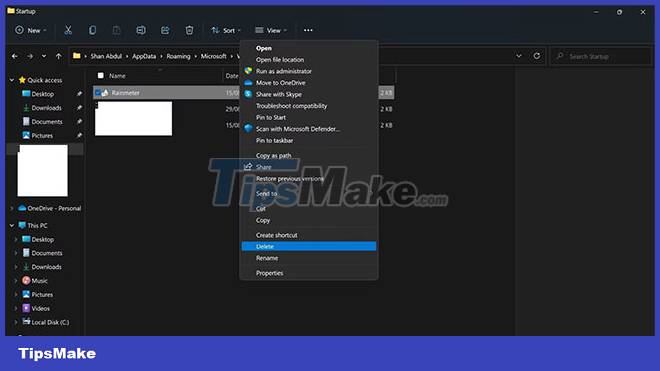Select Videos under This PC
Viewport: 660px width, 371px height.
click(x=40, y=308)
